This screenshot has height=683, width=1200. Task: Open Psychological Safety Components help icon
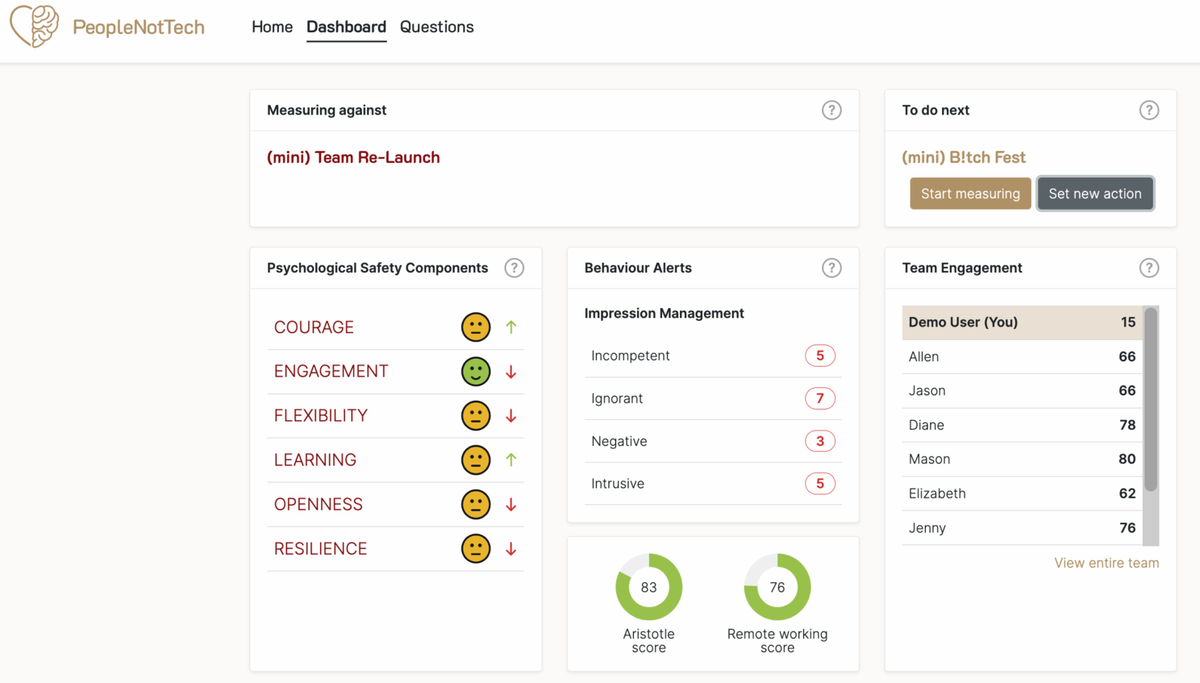click(514, 268)
